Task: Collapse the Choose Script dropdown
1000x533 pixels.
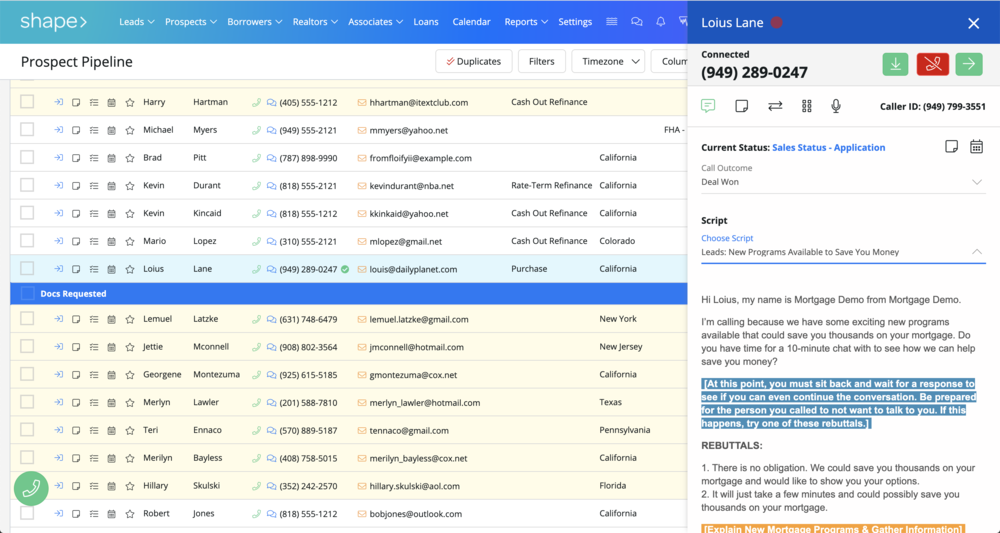Action: tap(842, 252)
